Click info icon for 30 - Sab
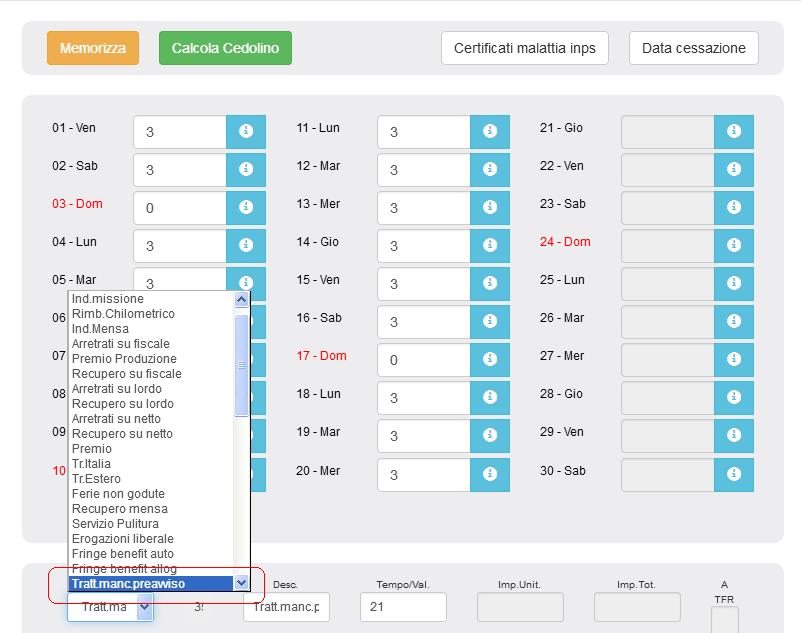 click(733, 474)
